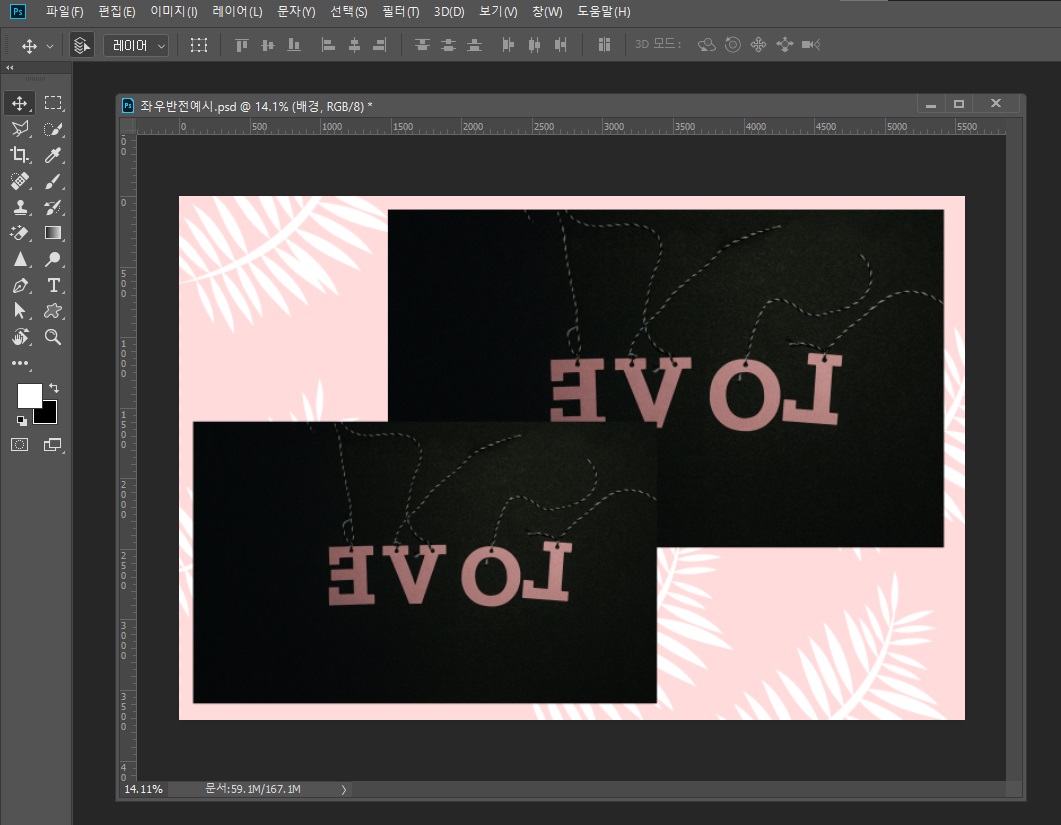Open the 파일(F) menu
The image size is (1061, 825).
pos(64,12)
